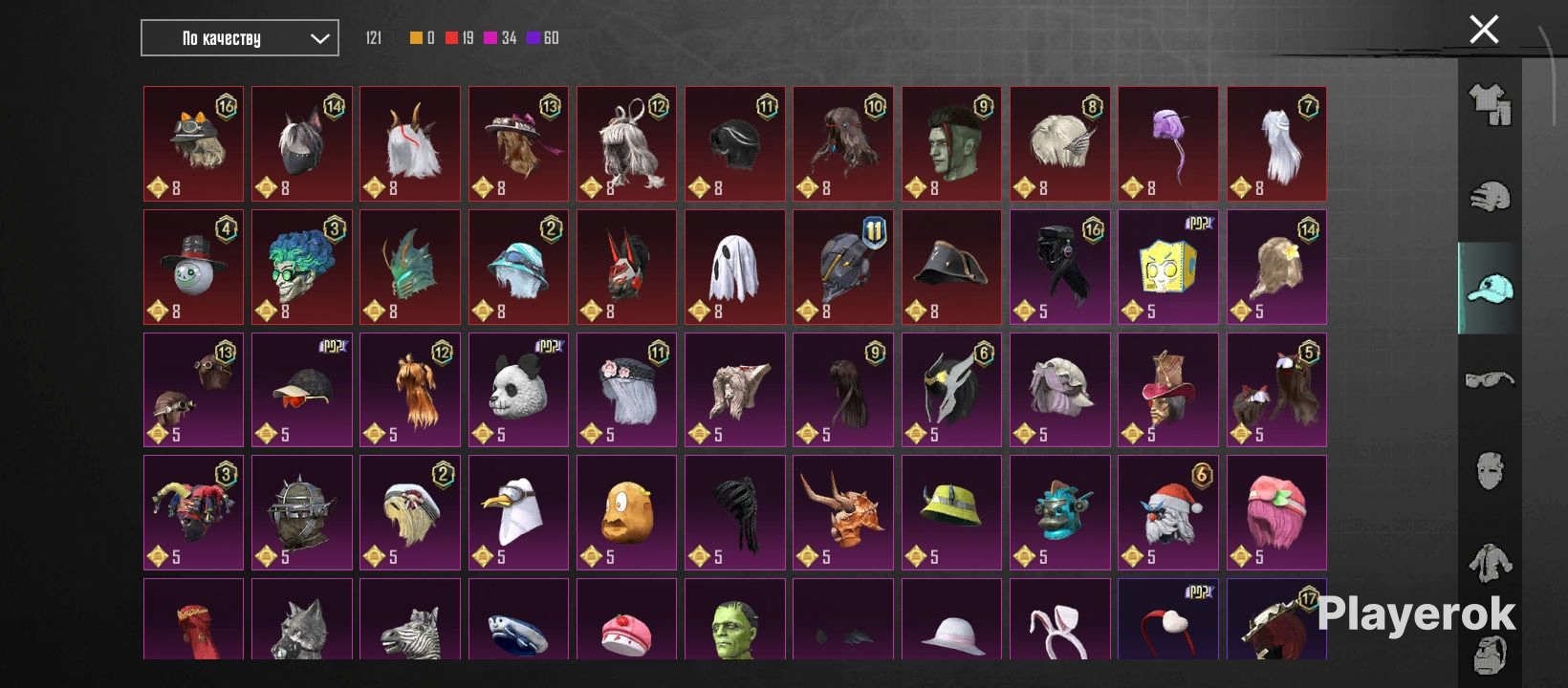The image size is (1568, 688).
Task: Select the snowman with black hat item
Action: pos(193,267)
